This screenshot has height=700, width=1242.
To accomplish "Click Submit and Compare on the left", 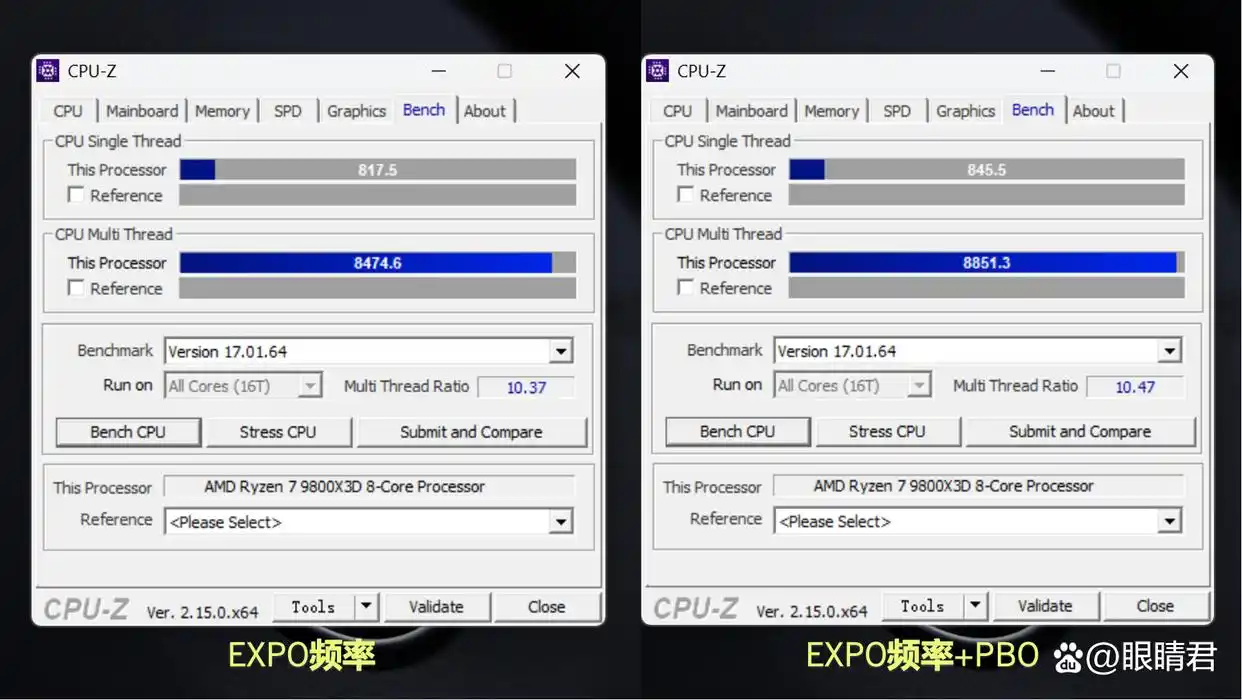I will (472, 431).
